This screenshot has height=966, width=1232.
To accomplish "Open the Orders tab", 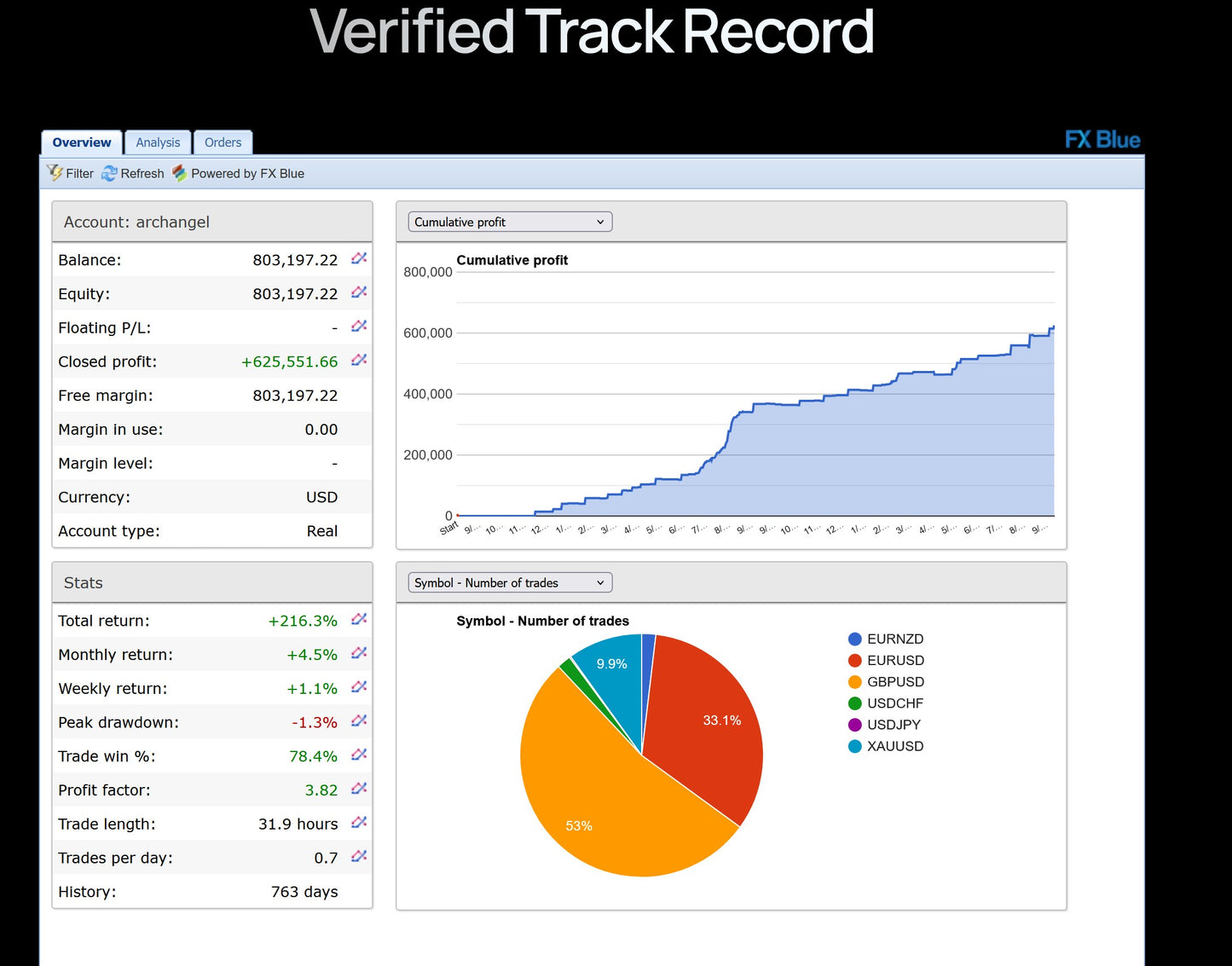I will click(x=223, y=142).
